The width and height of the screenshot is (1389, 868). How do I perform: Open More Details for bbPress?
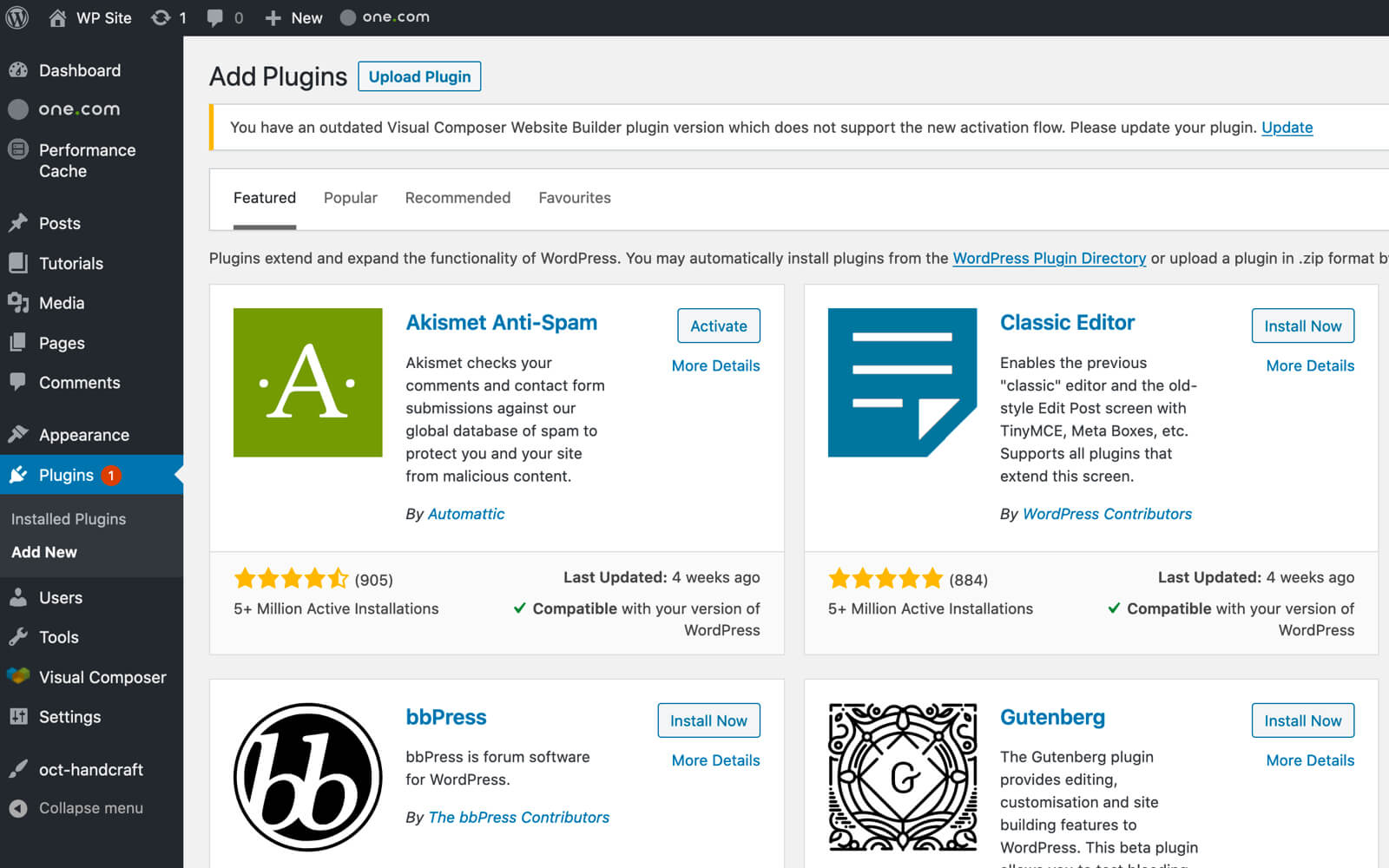[x=715, y=760]
